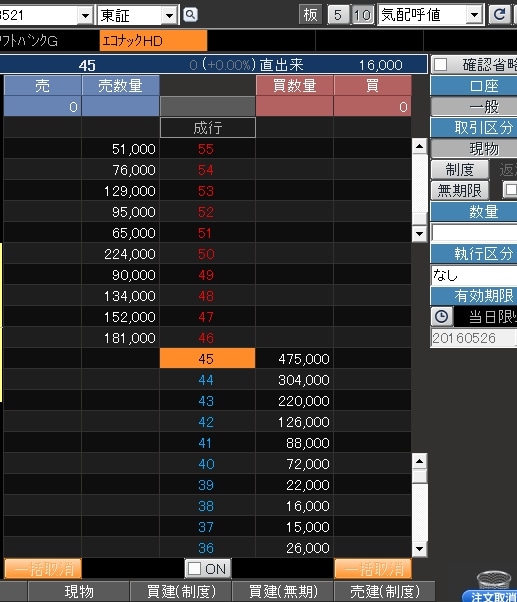Switch to 10-level quote depth

362,15
